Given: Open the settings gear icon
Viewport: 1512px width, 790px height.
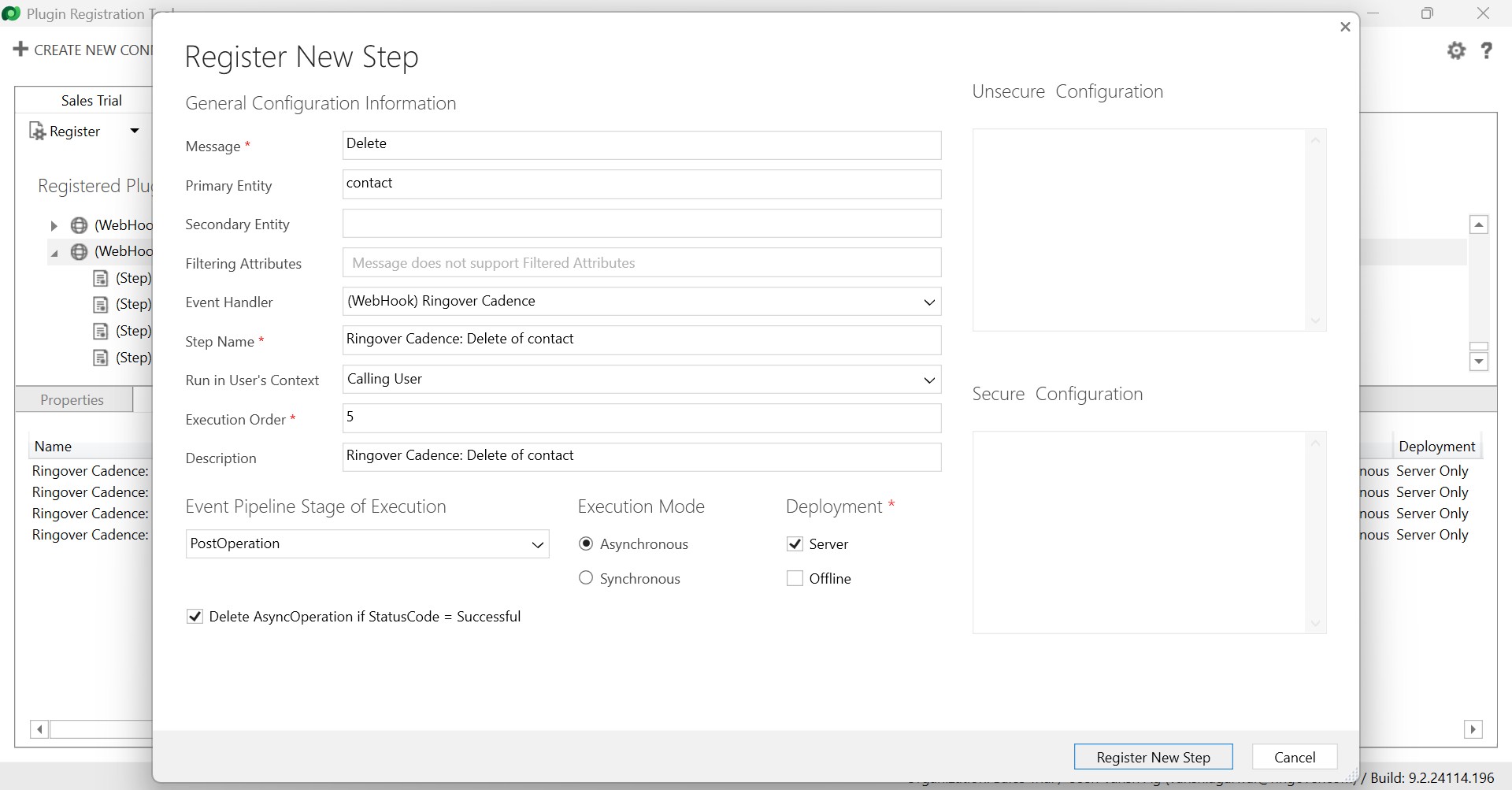Looking at the screenshot, I should (1456, 50).
